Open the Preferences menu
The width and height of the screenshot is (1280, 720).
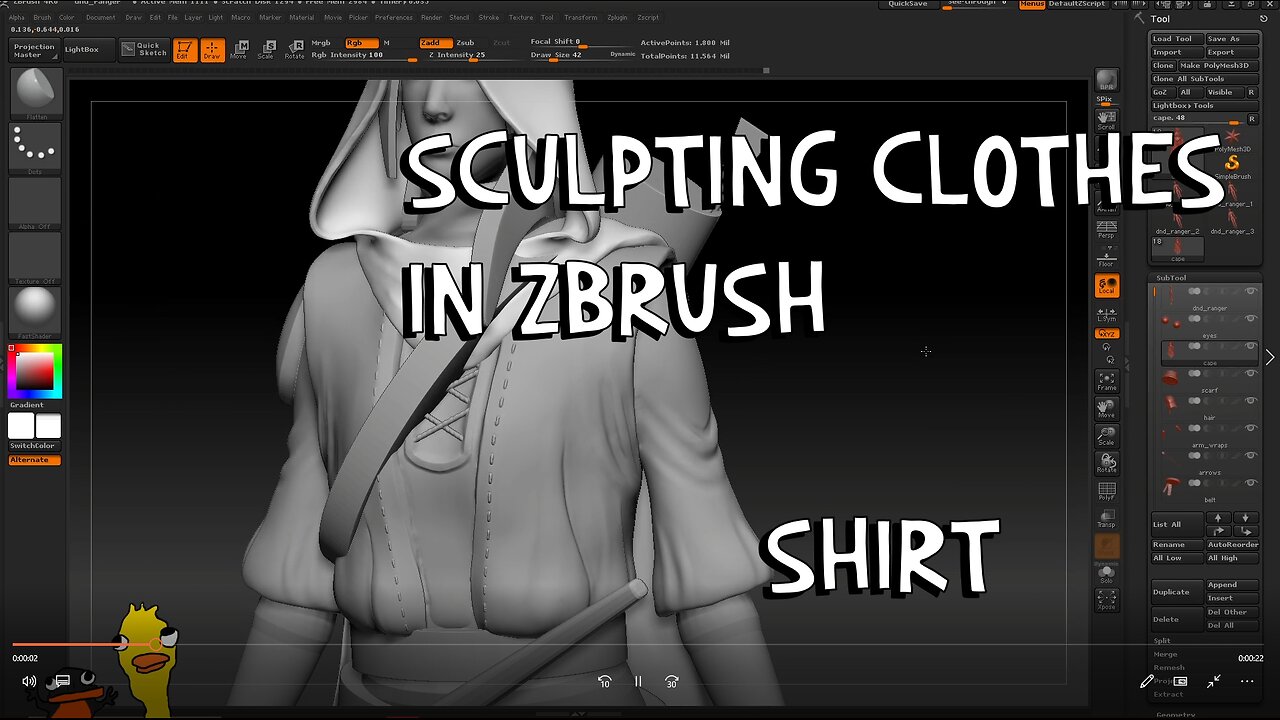[x=394, y=17]
